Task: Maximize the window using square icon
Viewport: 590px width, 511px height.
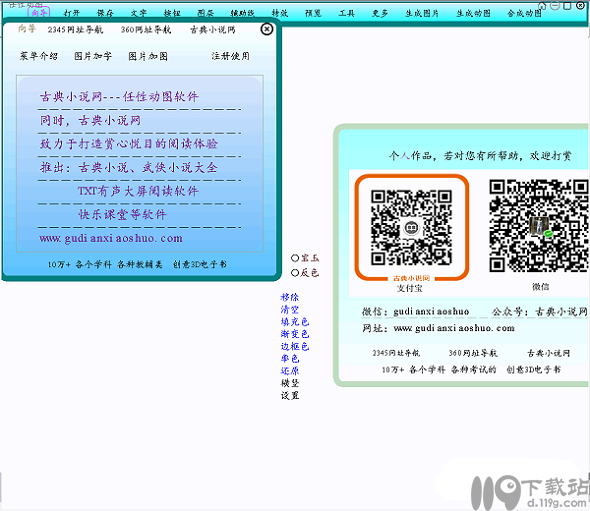Action: (x=567, y=5)
